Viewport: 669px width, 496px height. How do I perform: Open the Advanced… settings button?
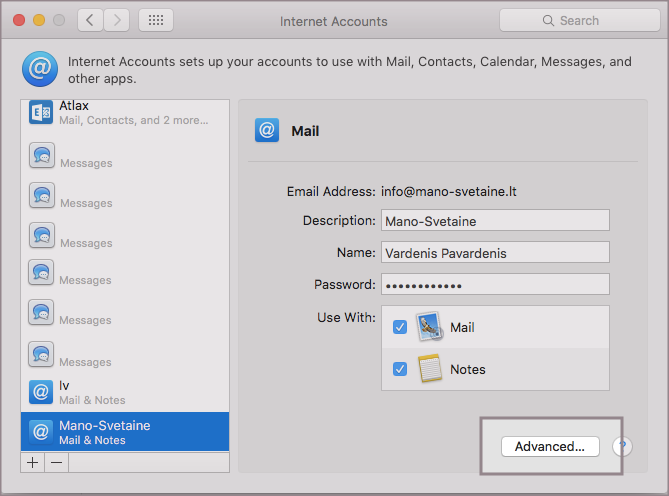pos(549,446)
